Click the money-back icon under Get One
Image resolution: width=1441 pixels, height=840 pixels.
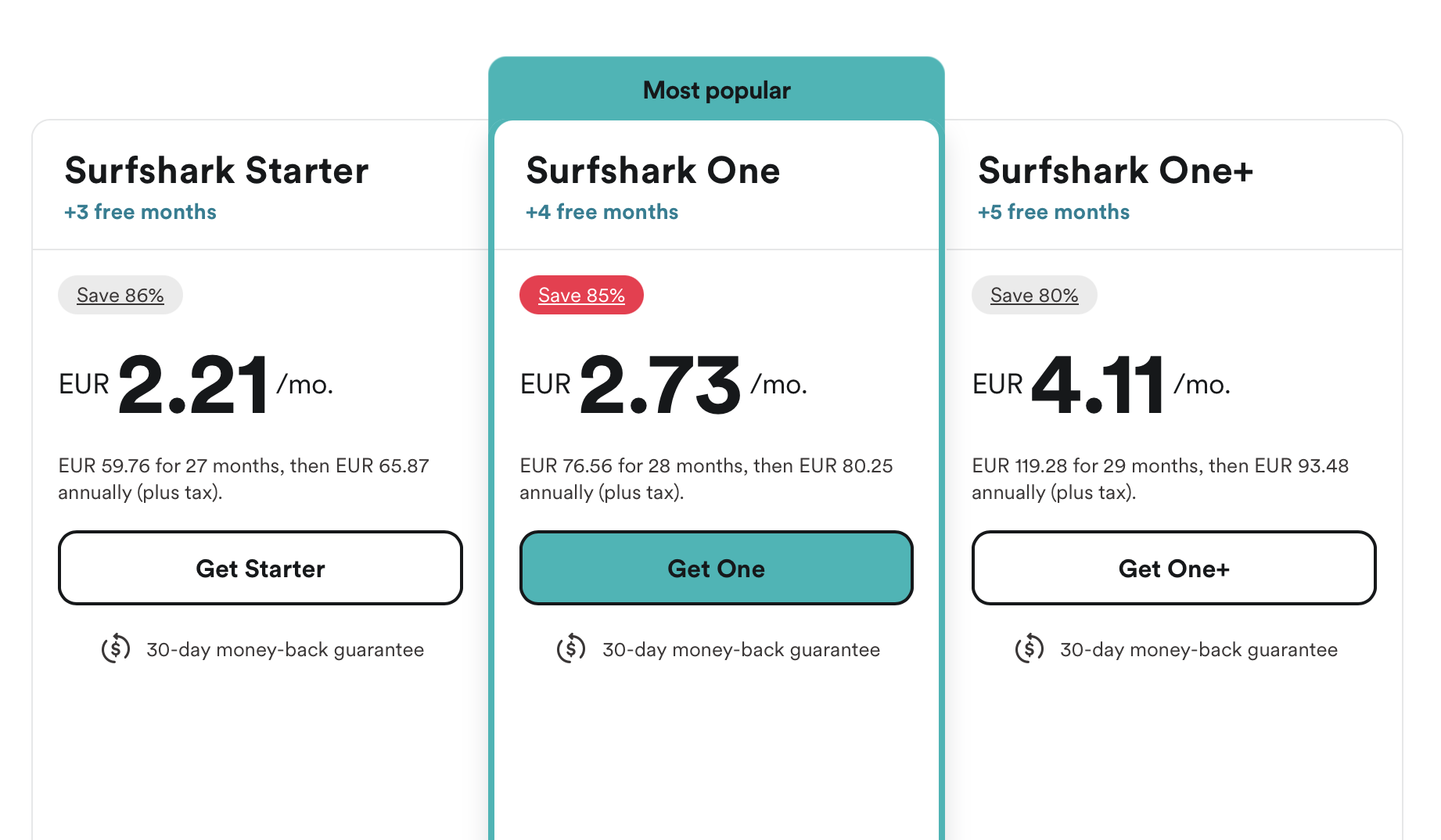pyautogui.click(x=571, y=648)
